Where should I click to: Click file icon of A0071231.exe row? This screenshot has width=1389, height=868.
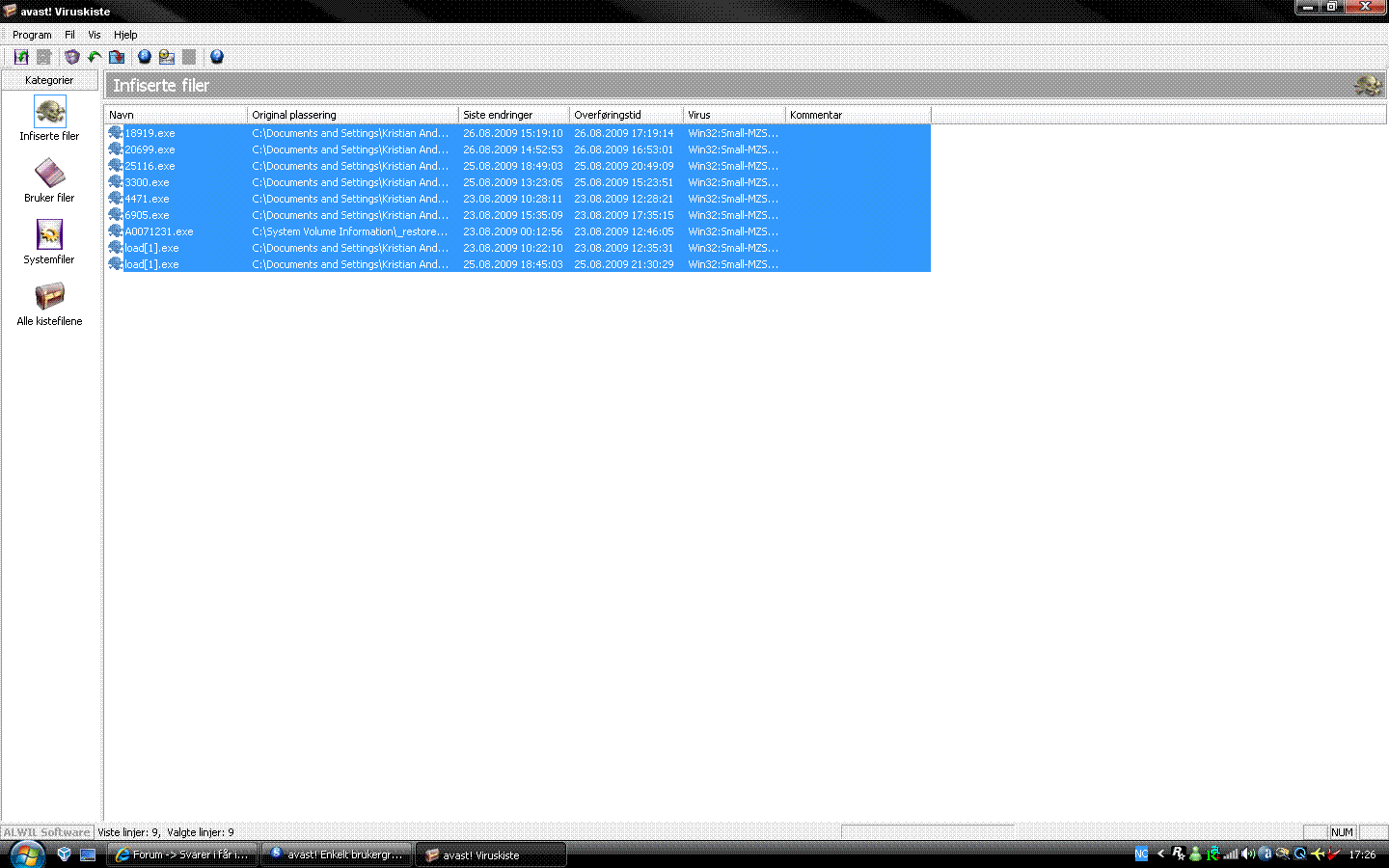click(116, 231)
